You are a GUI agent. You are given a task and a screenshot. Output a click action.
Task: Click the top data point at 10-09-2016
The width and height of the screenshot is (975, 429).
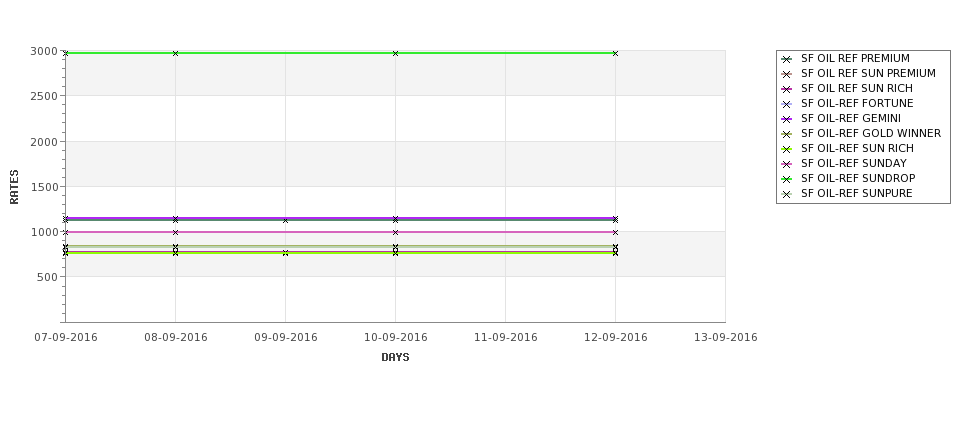pos(395,53)
